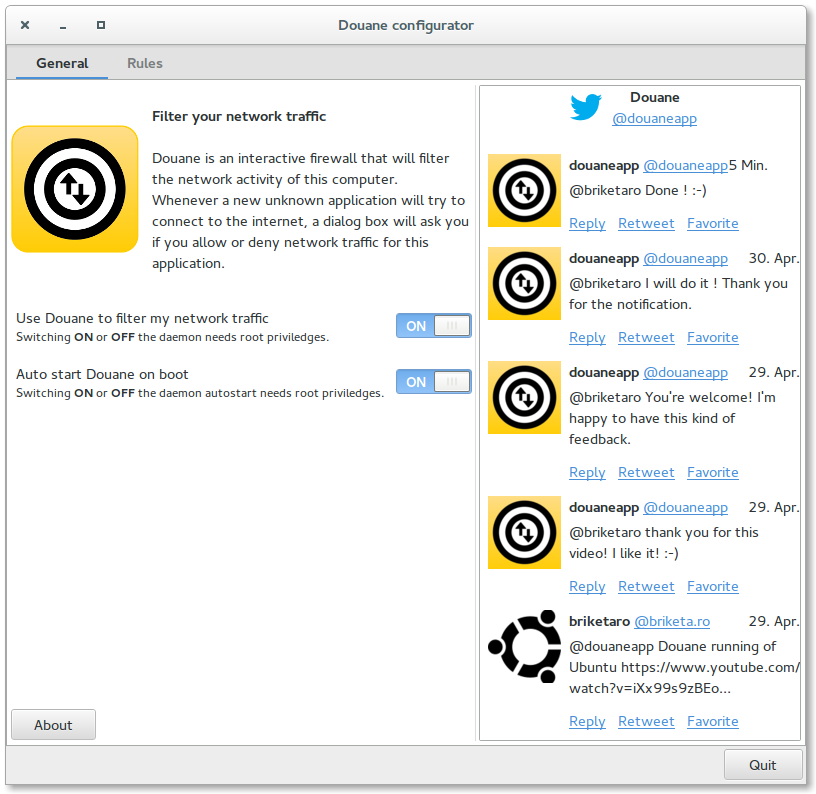
Task: Favorite the "Done ! :-)" tweet
Action: 712,224
